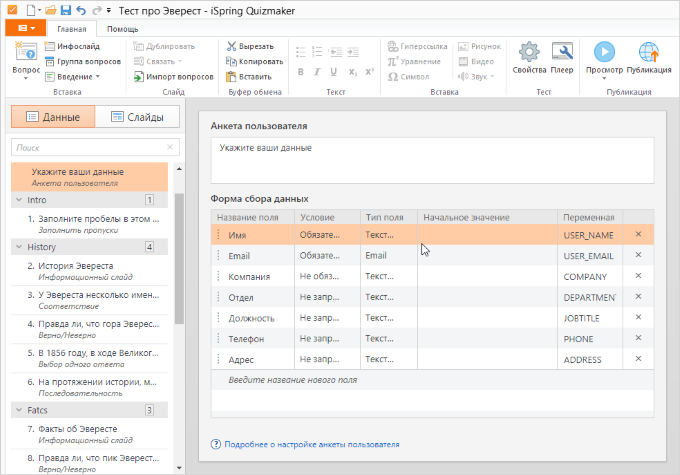The image size is (680, 475).
Task: Open the quick access toolbar customize arrow
Action: coord(109,10)
